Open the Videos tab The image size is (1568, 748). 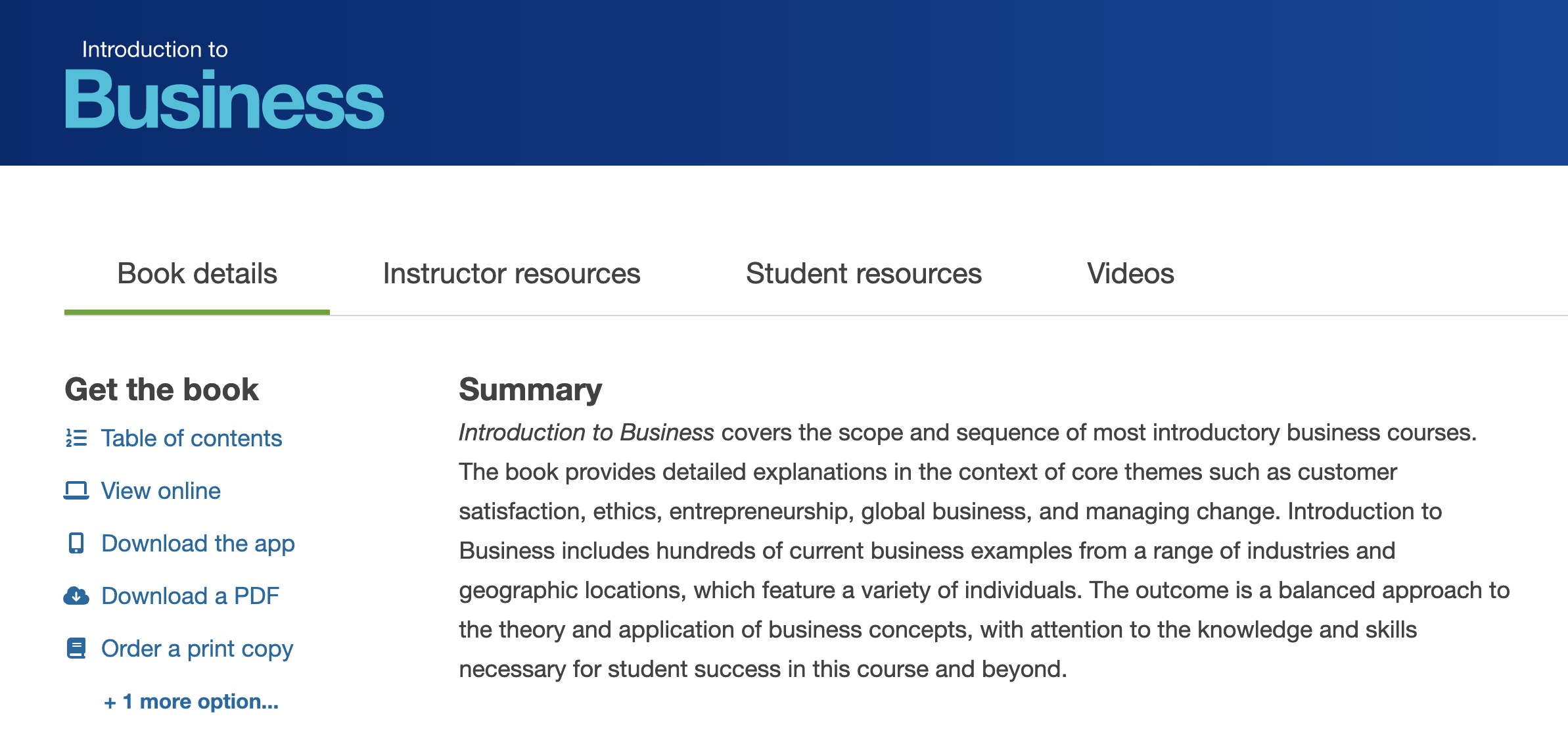(x=1130, y=273)
